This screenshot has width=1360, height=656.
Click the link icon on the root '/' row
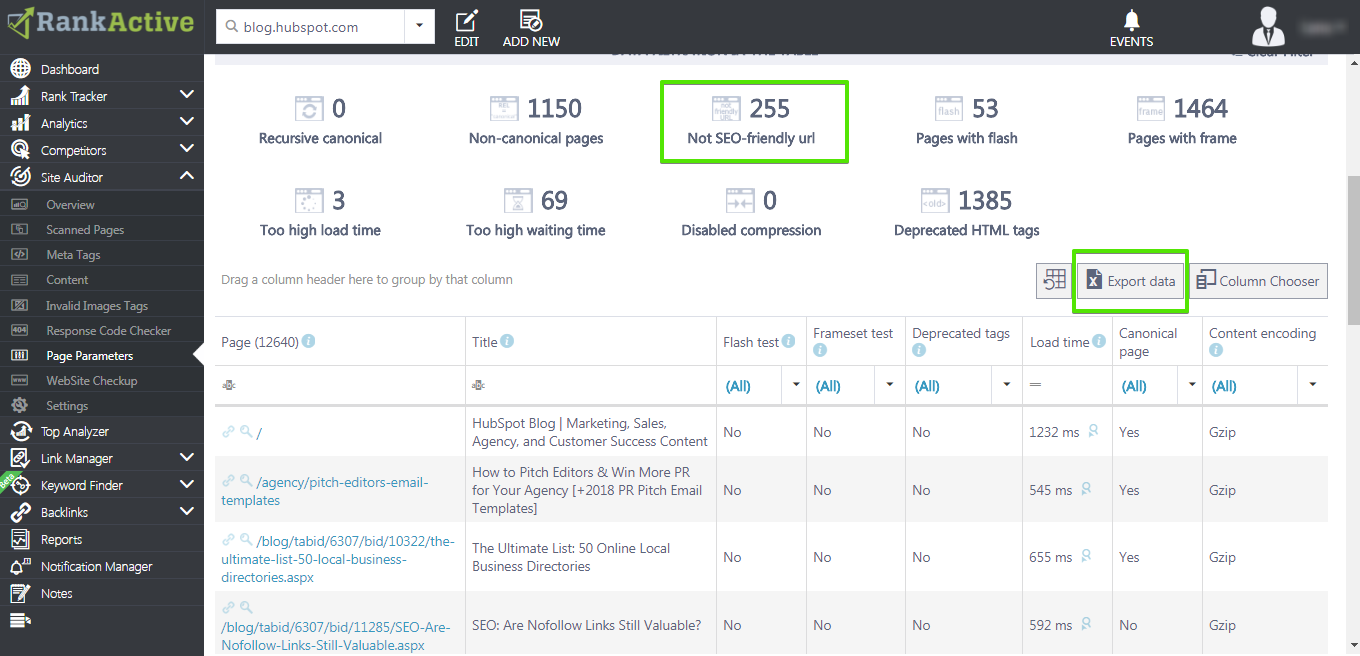[229, 431]
